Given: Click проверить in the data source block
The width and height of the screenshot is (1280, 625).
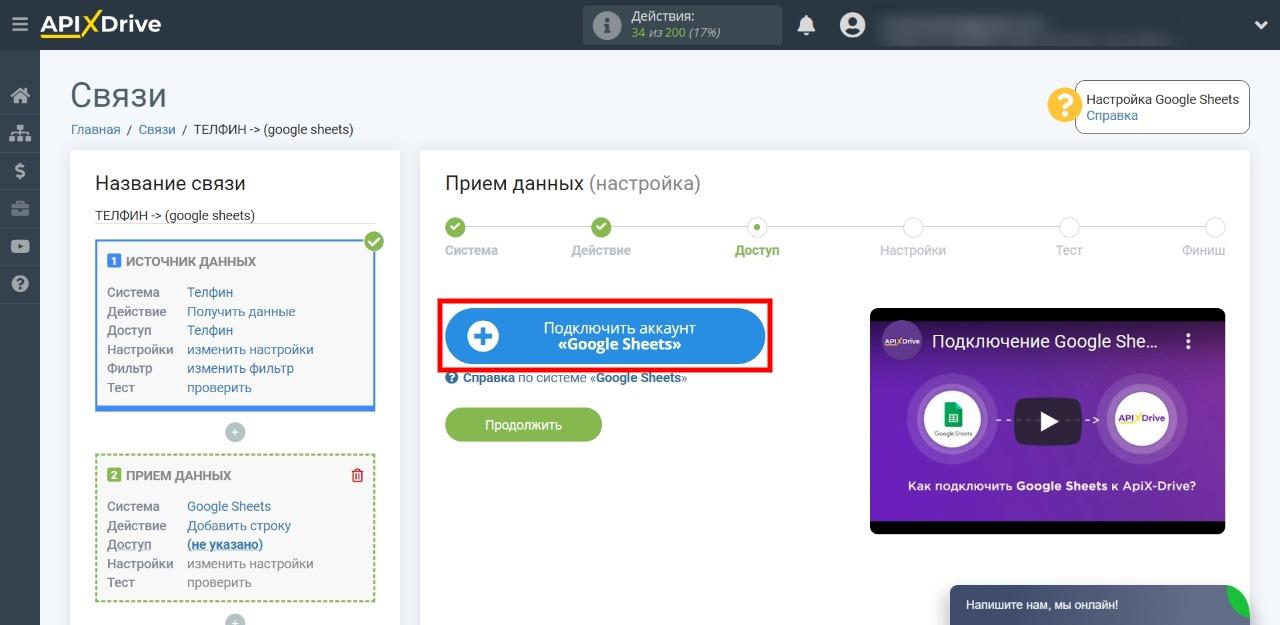Looking at the screenshot, I should [219, 387].
